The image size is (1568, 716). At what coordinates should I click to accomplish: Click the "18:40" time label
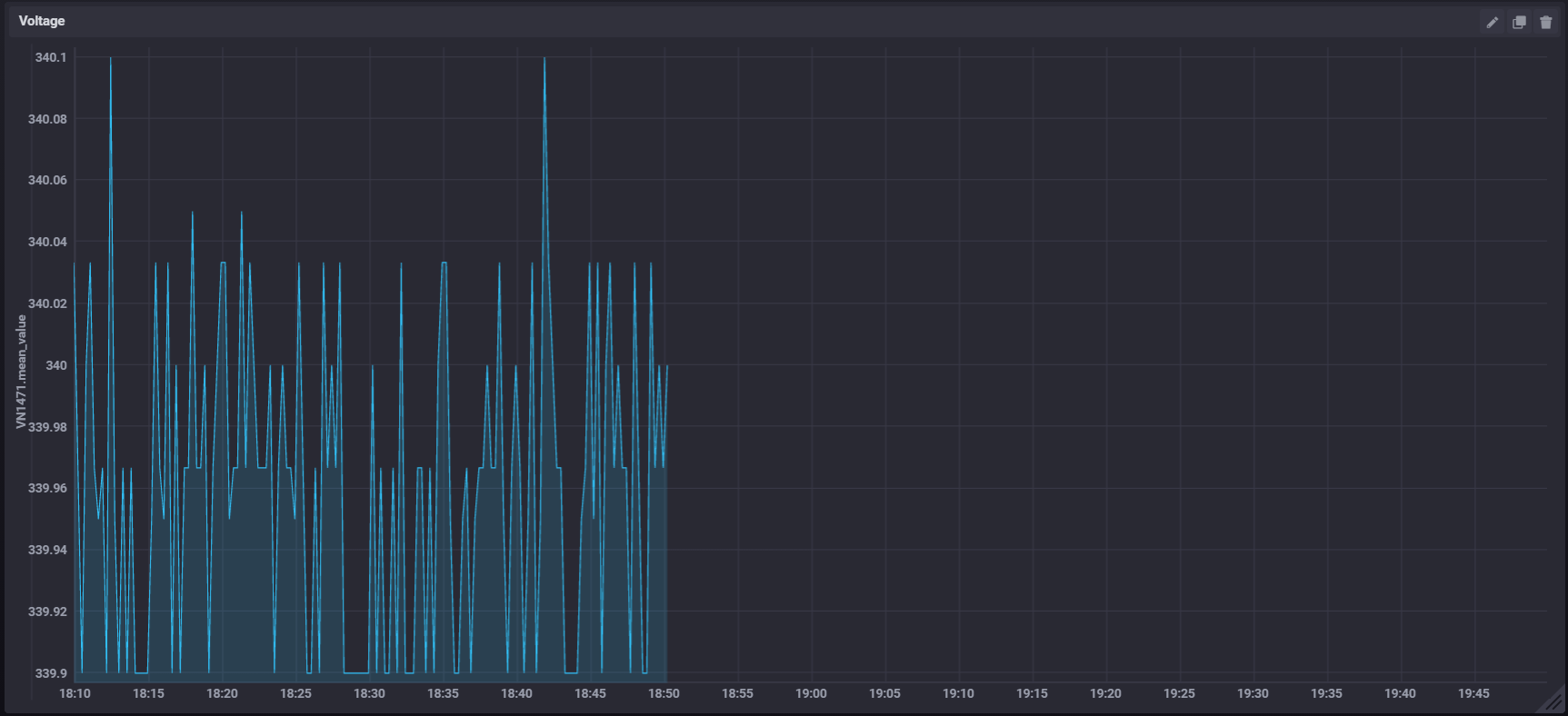click(x=516, y=693)
